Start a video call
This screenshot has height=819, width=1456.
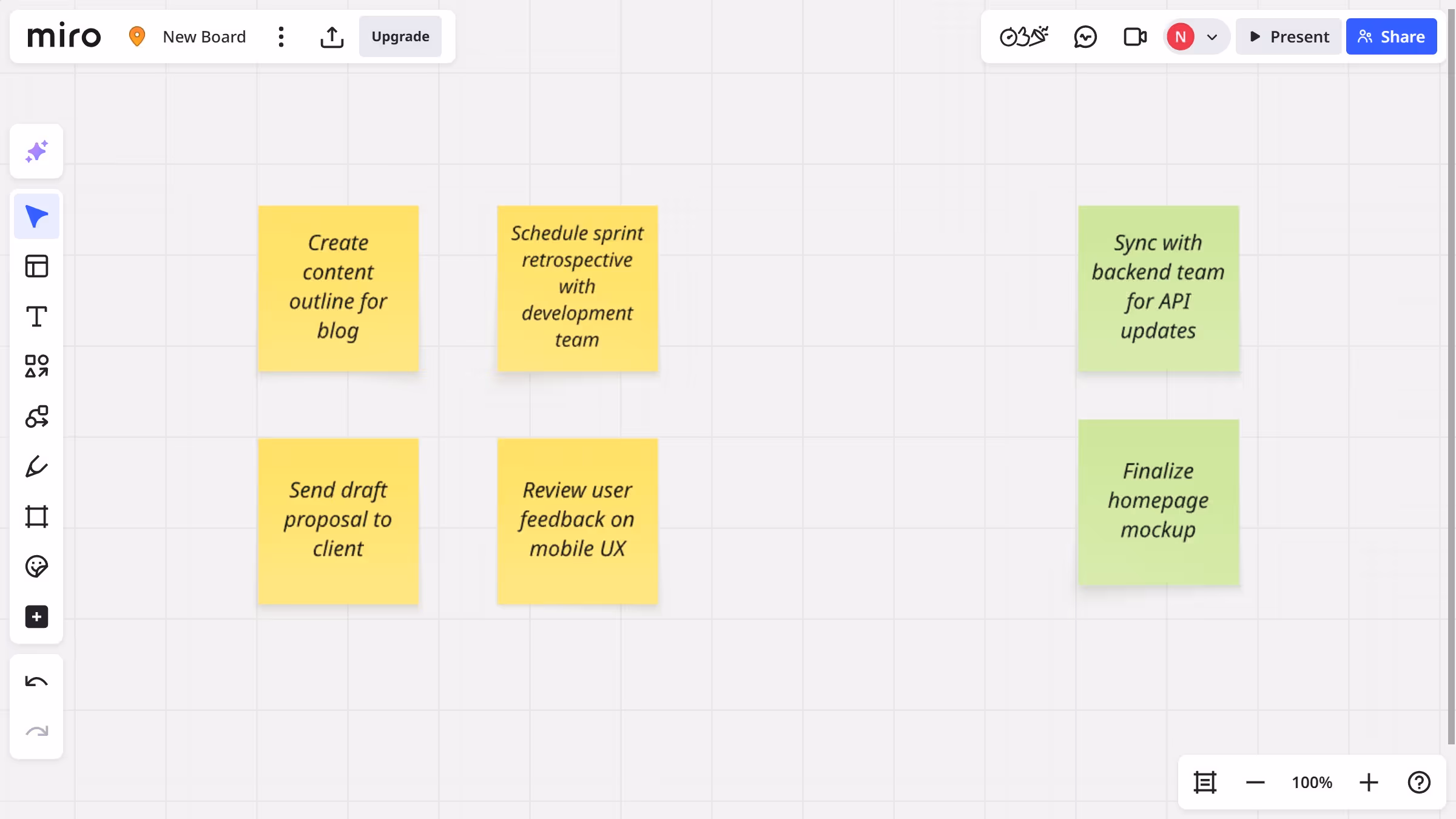tap(1134, 36)
